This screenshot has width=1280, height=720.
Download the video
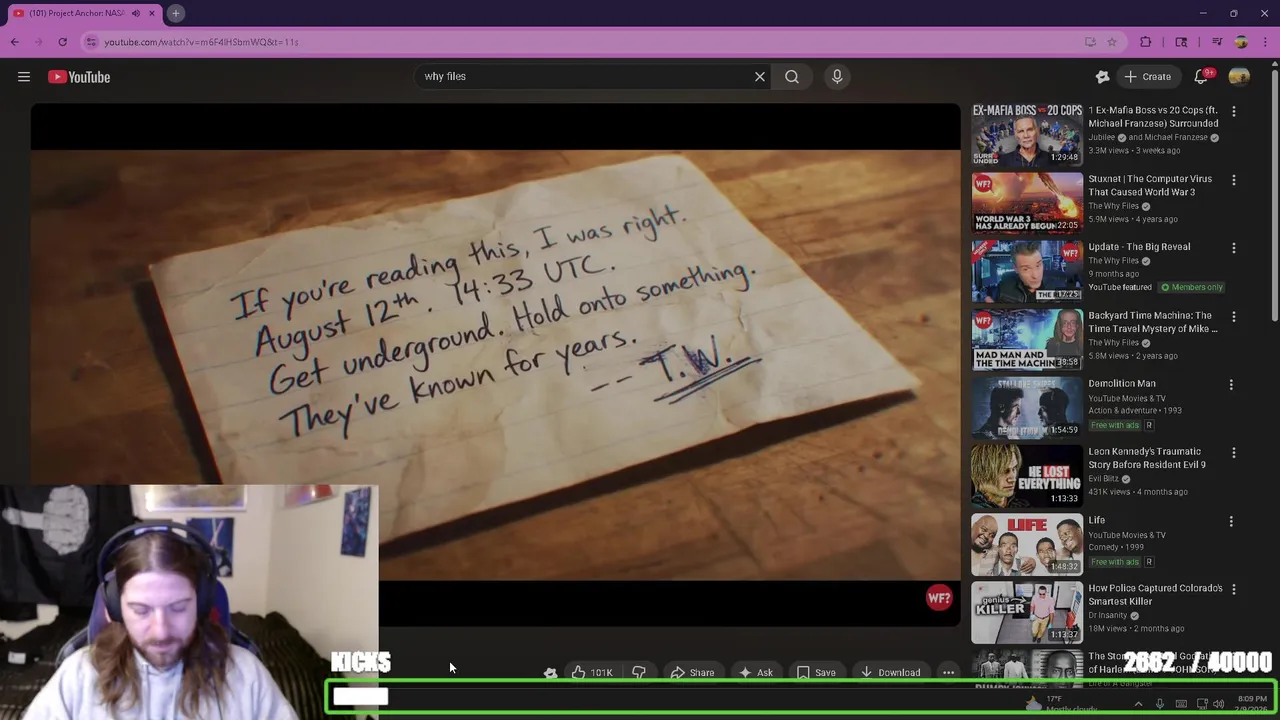(x=890, y=673)
